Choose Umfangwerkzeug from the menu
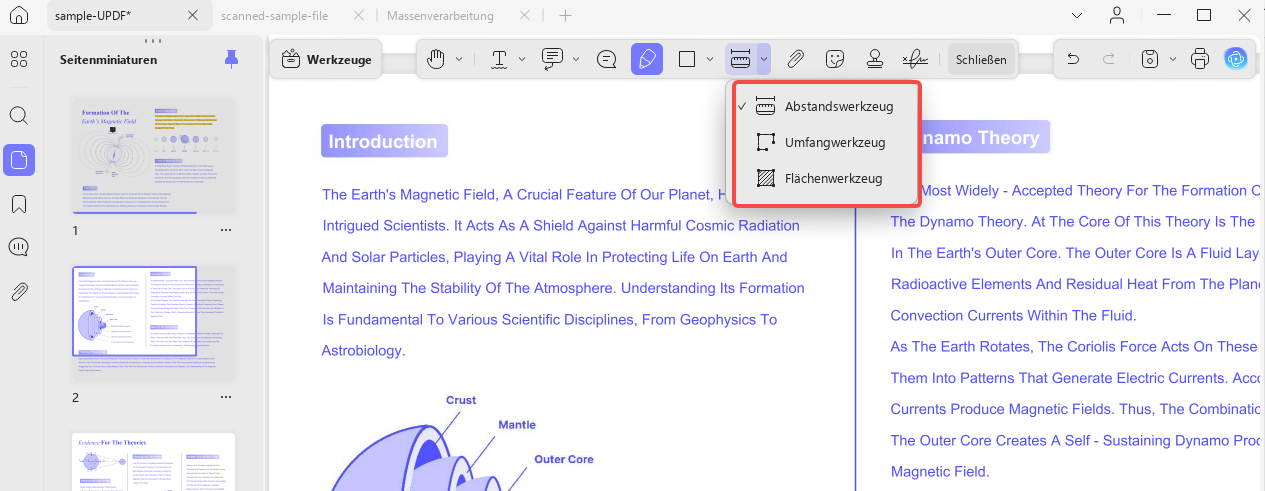 [x=826, y=142]
